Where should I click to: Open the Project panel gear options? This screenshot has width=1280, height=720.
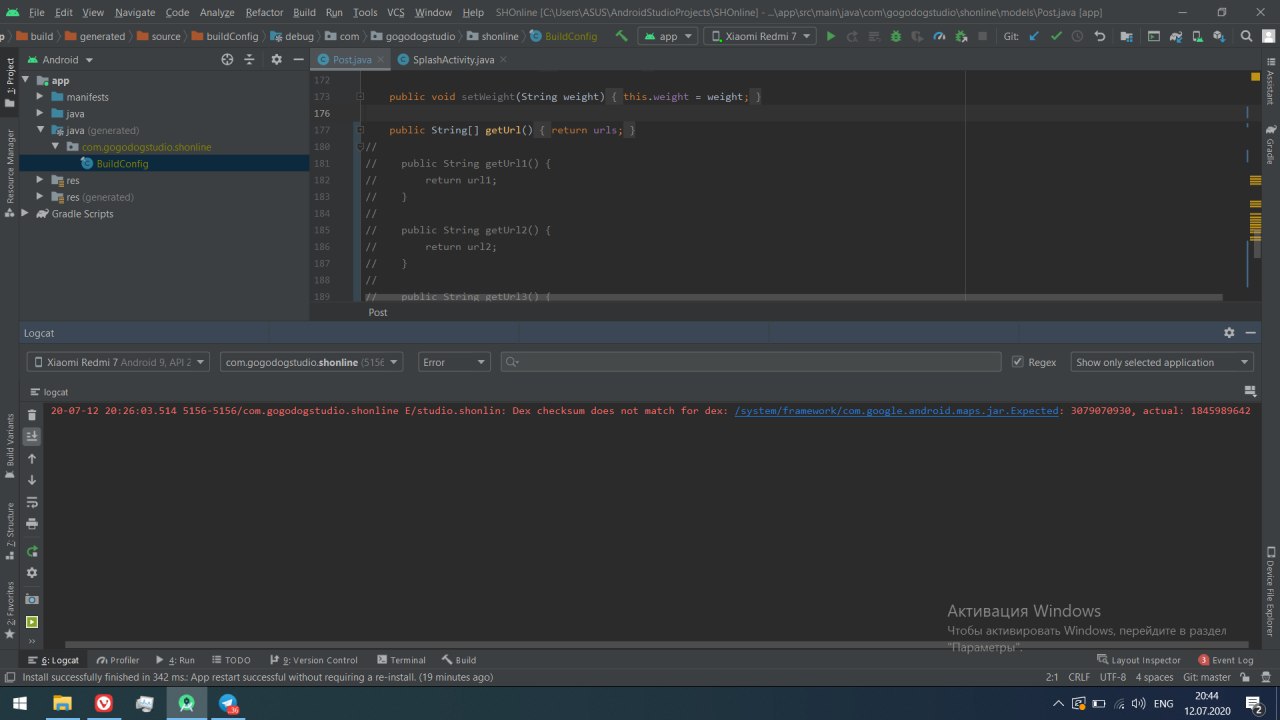(x=277, y=59)
